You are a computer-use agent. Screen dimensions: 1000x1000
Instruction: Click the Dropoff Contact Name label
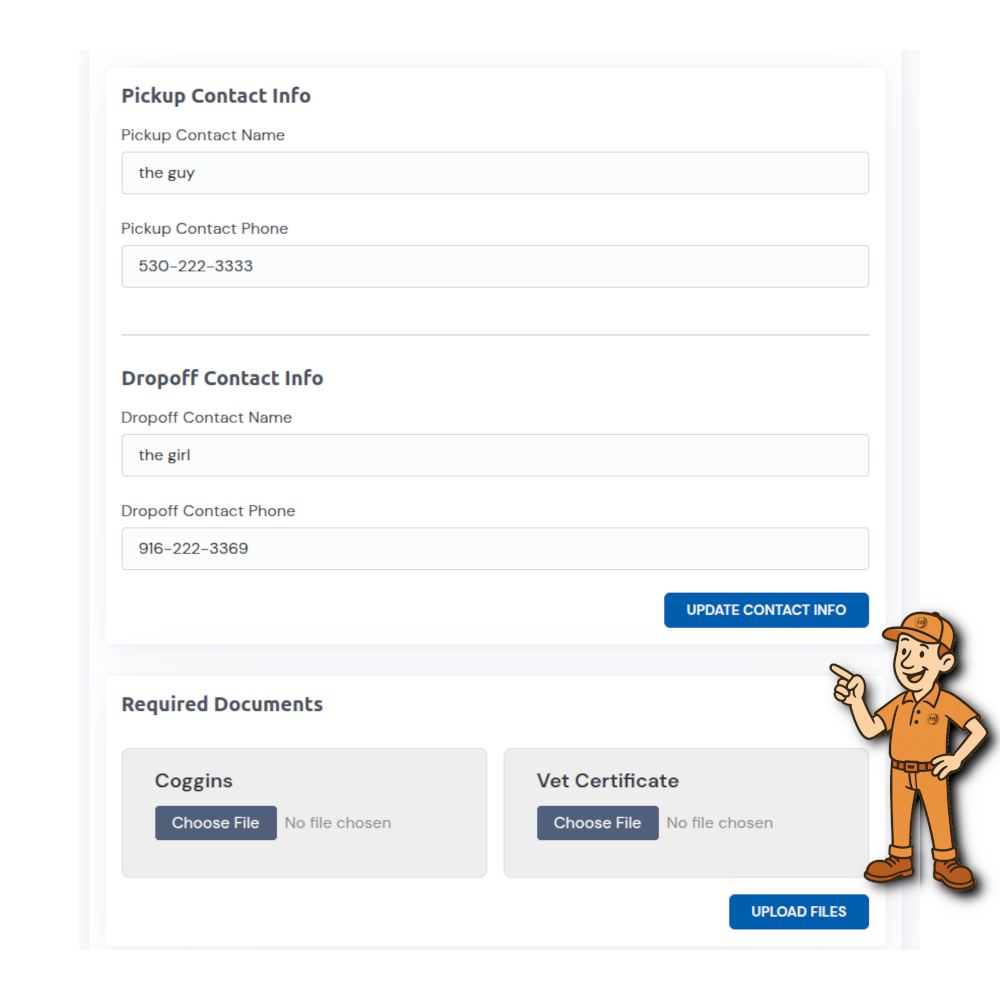click(207, 417)
